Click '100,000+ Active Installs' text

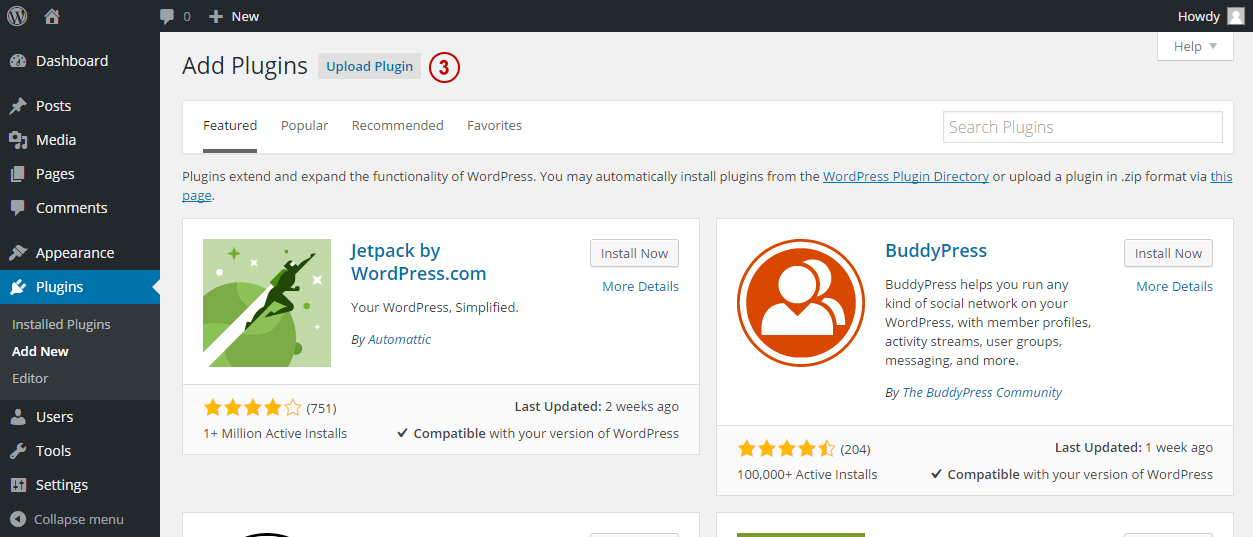click(807, 475)
